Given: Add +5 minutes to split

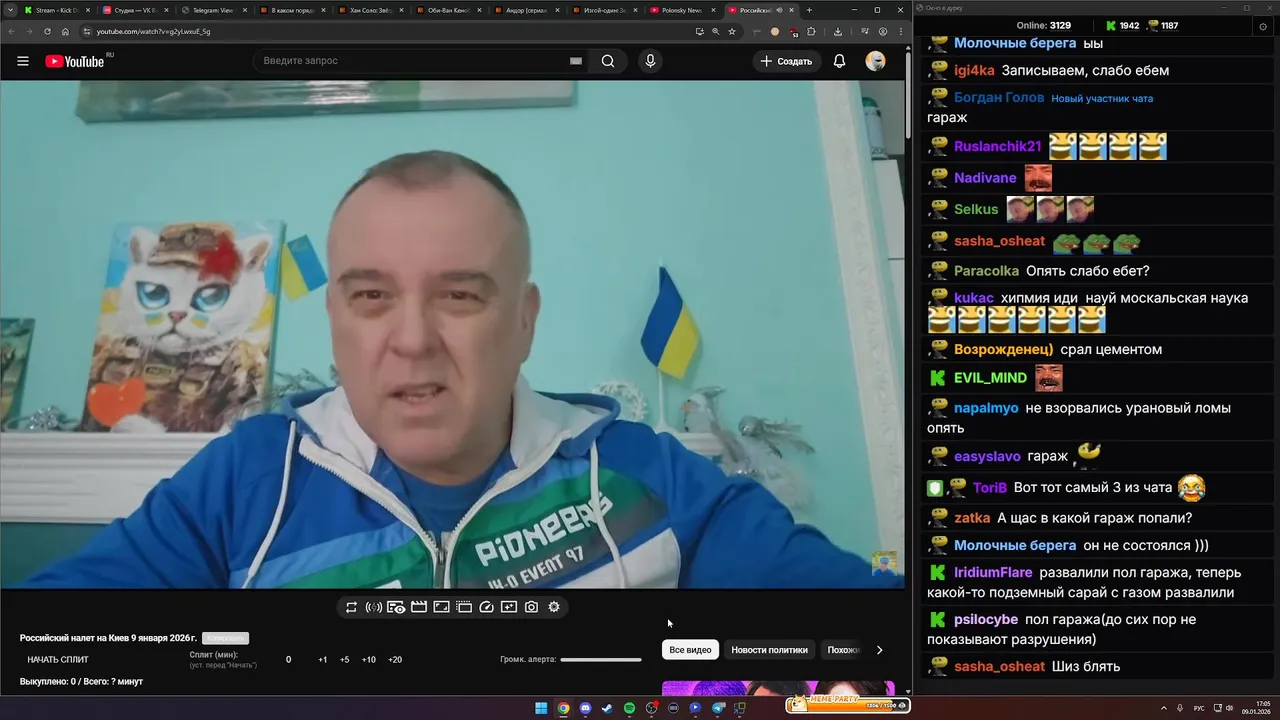Looking at the screenshot, I should point(345,660).
